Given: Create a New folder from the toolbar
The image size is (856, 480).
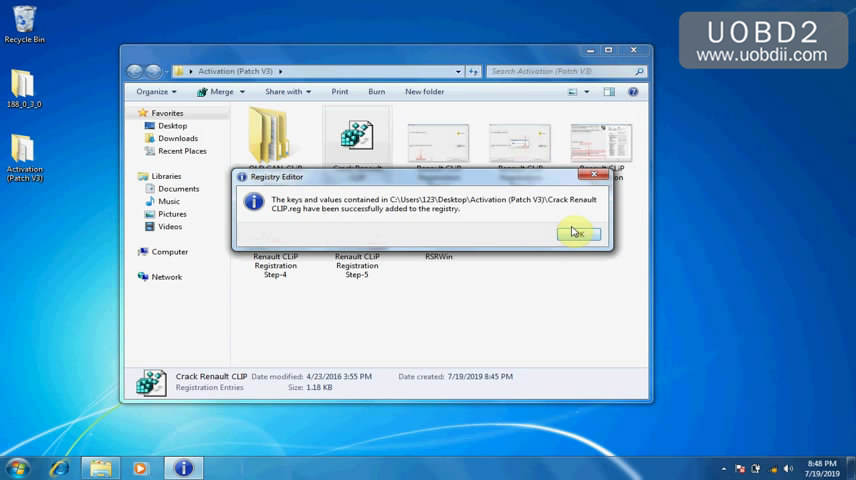Looking at the screenshot, I should click(x=424, y=92).
